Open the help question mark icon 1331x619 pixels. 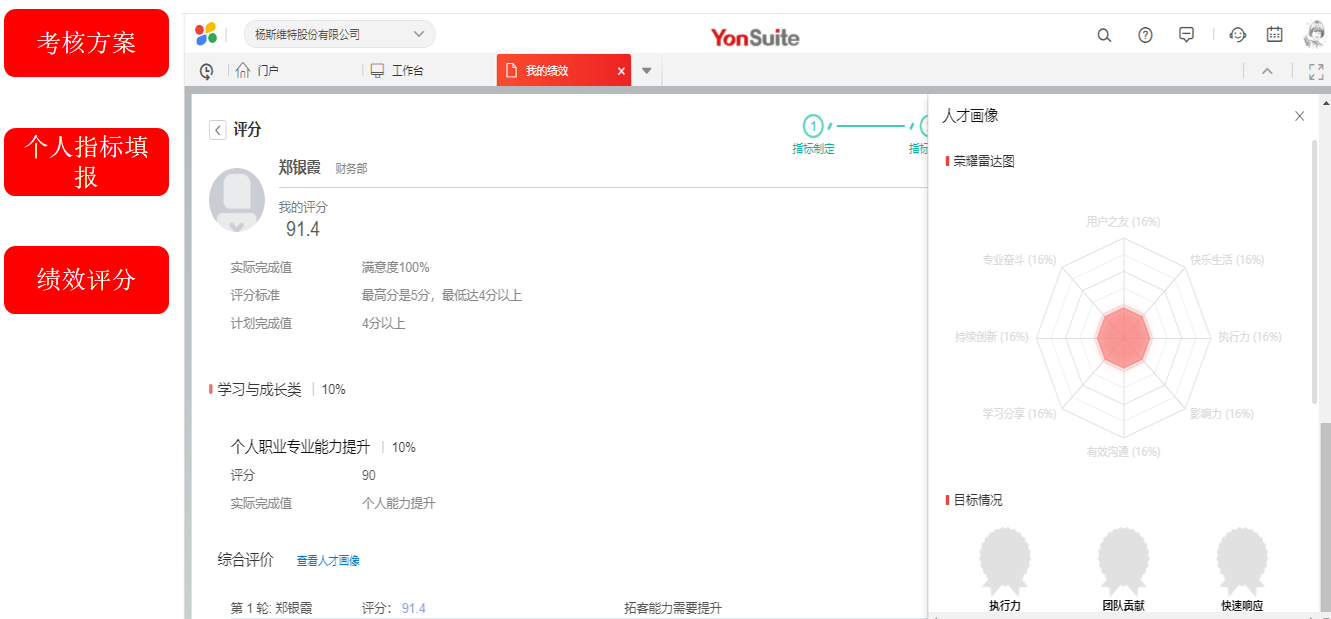click(x=1145, y=35)
